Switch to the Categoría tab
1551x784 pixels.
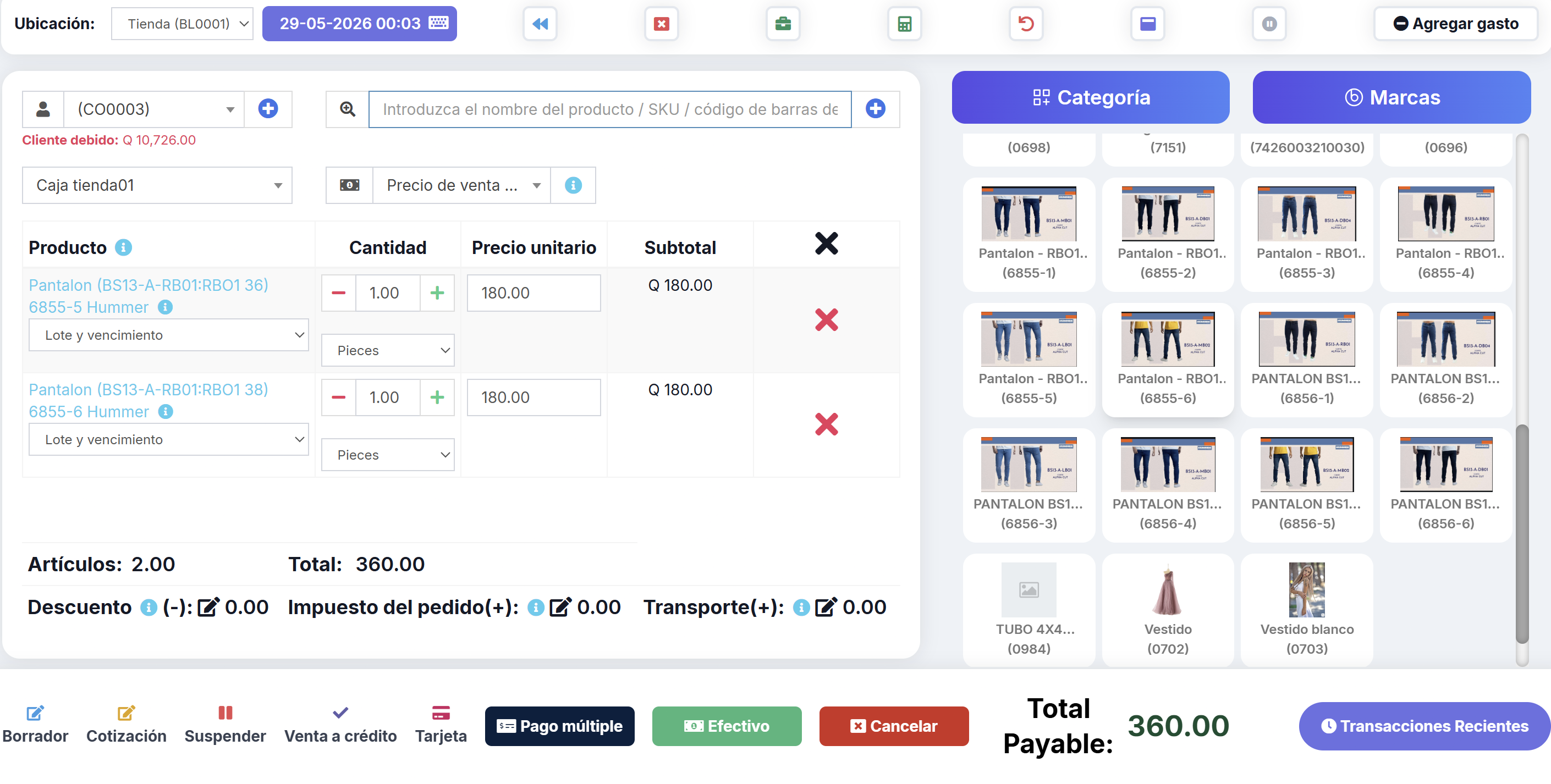tap(1091, 97)
